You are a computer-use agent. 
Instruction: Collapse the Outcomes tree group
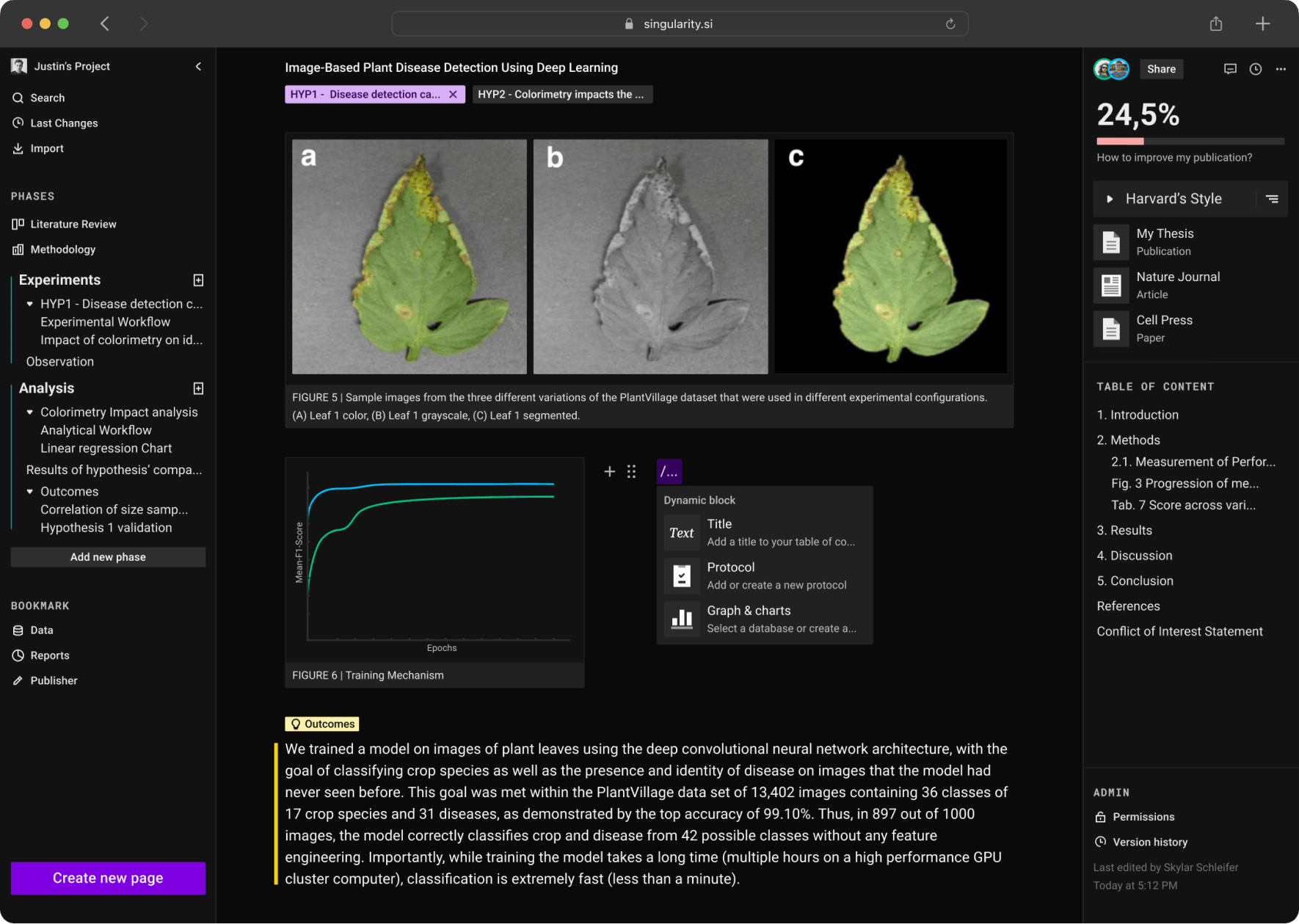pos(30,492)
